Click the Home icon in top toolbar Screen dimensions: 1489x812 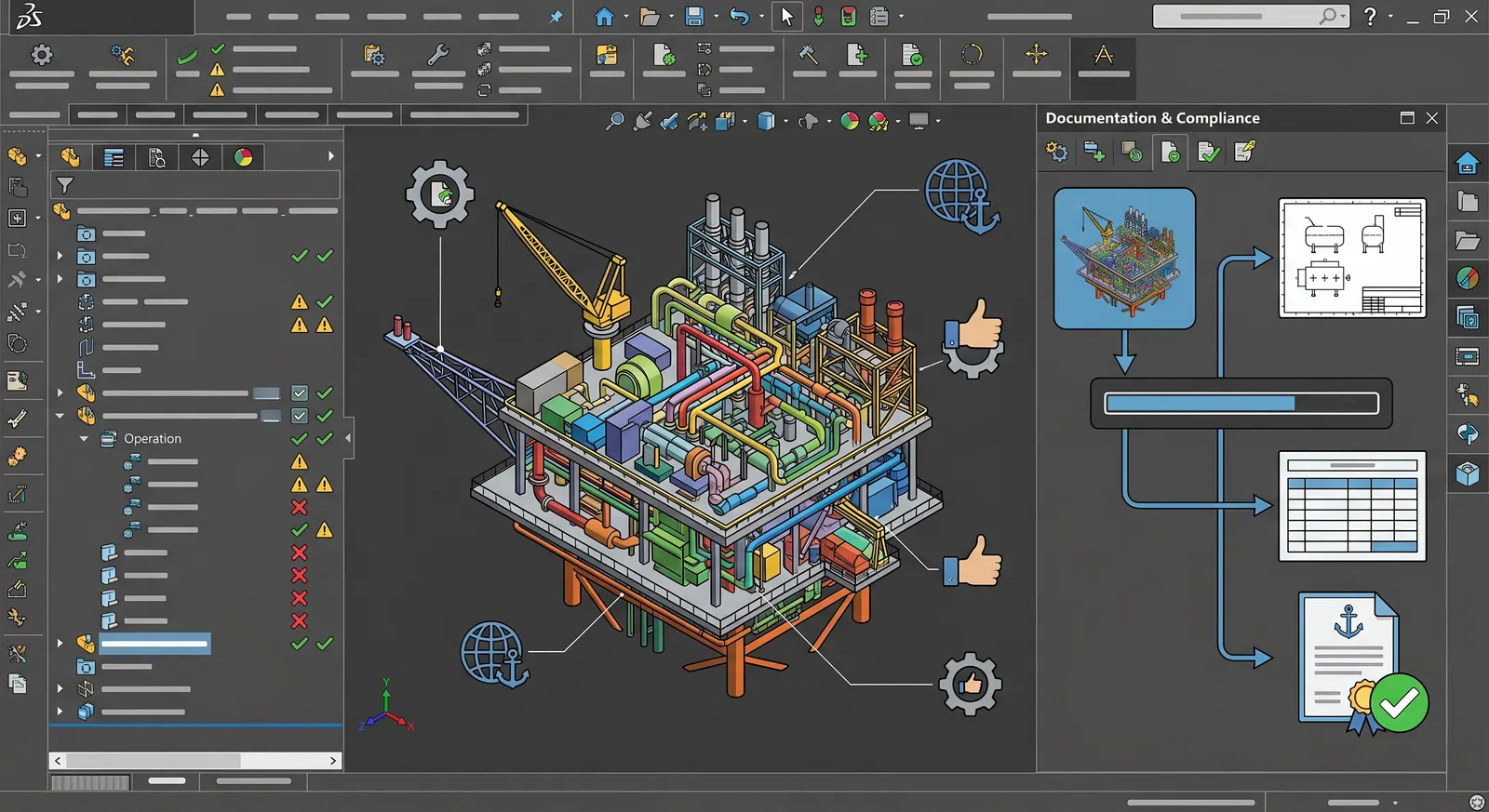pos(604,17)
